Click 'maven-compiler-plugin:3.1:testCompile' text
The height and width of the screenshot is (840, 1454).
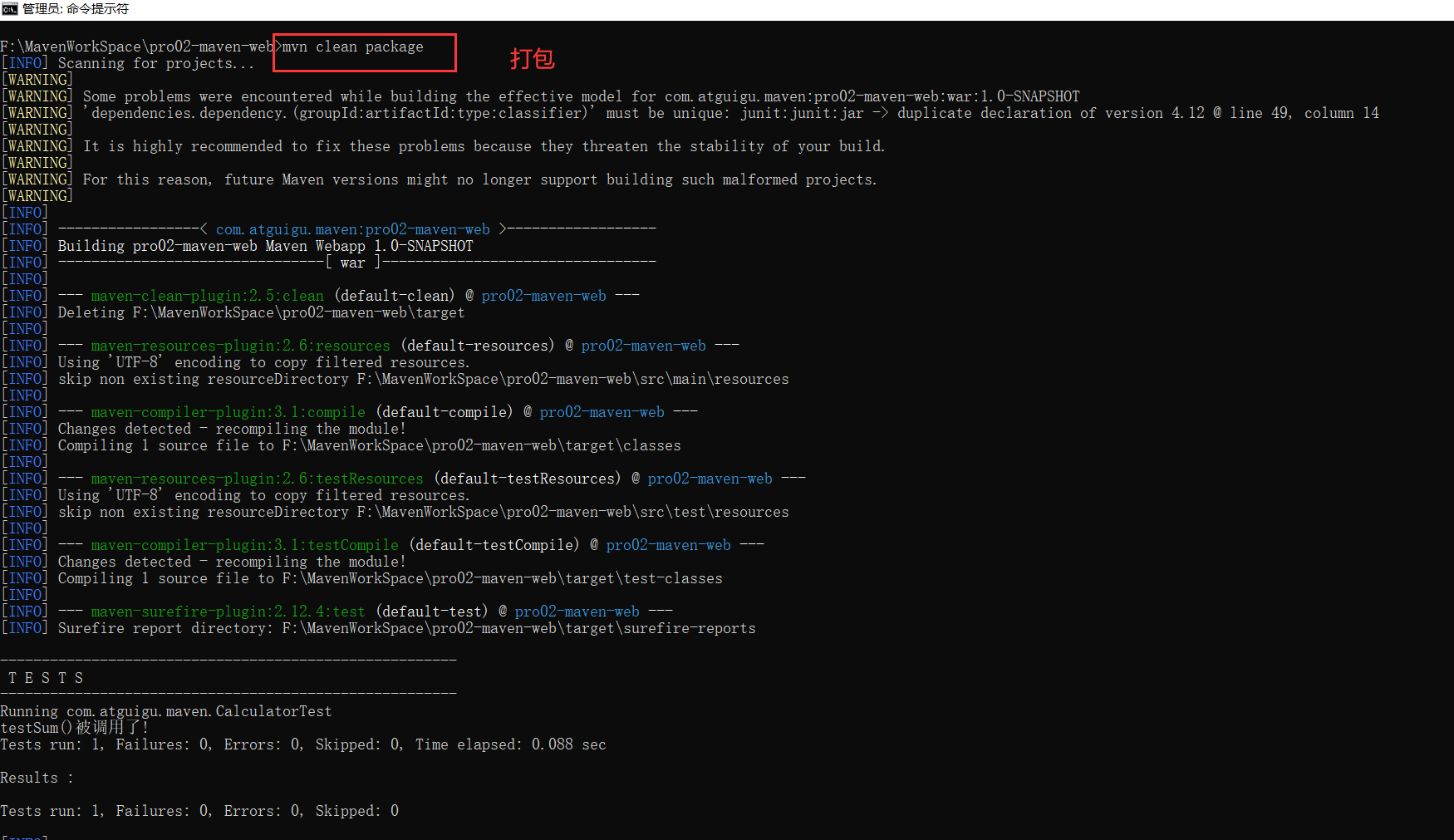245,545
